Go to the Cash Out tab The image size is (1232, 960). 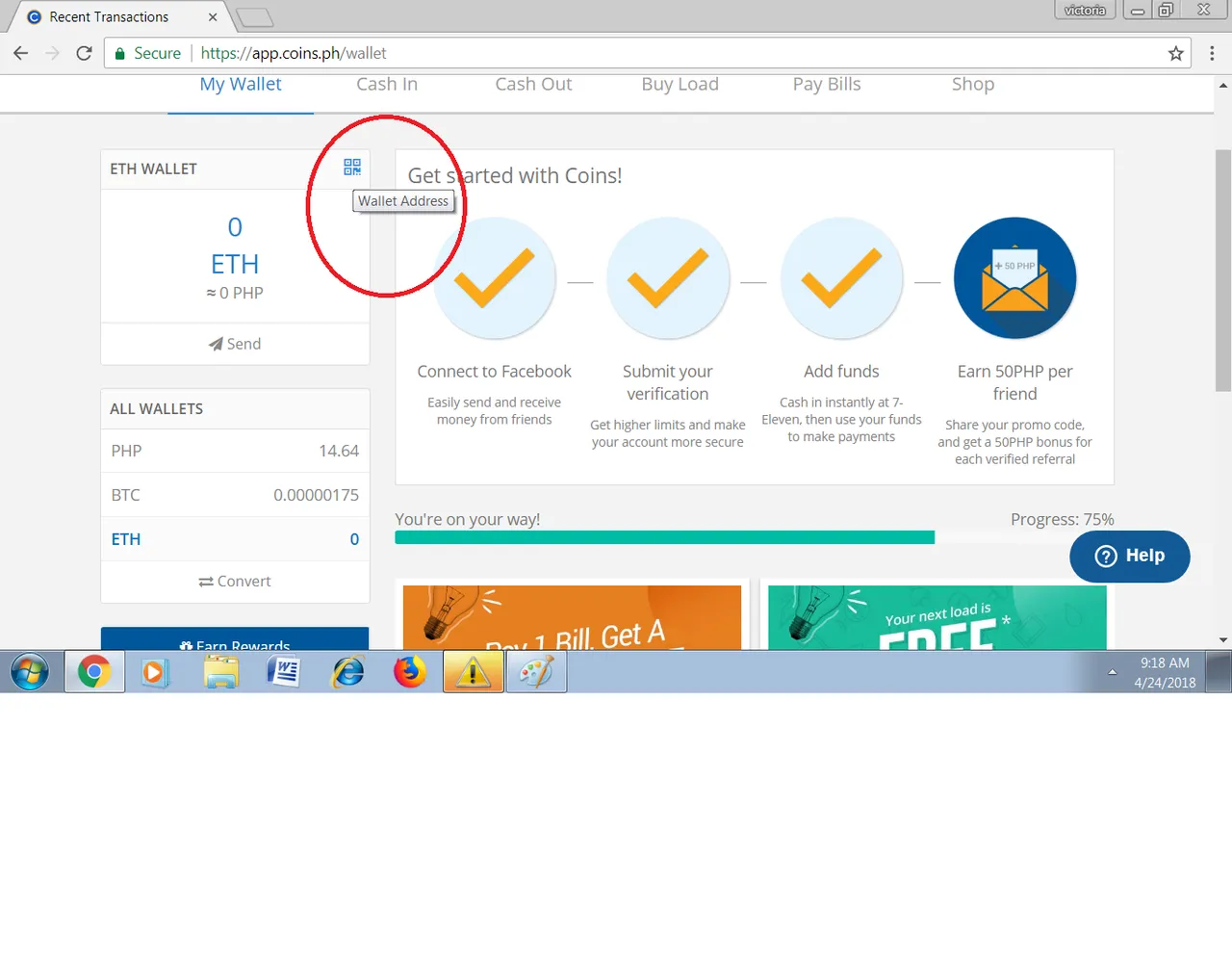pos(533,85)
